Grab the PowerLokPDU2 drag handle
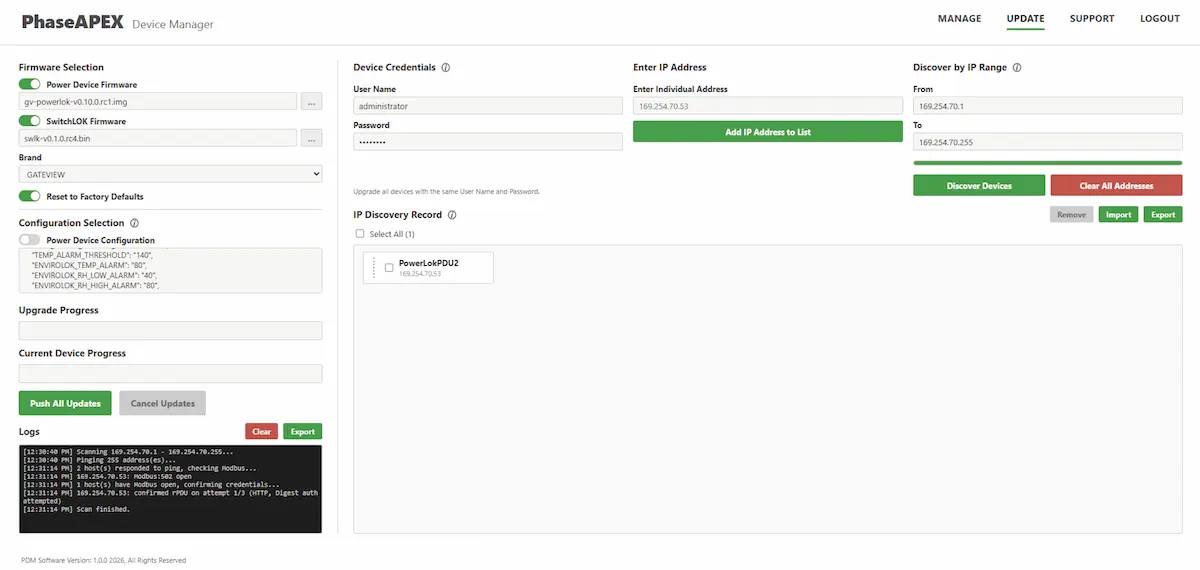 373,267
